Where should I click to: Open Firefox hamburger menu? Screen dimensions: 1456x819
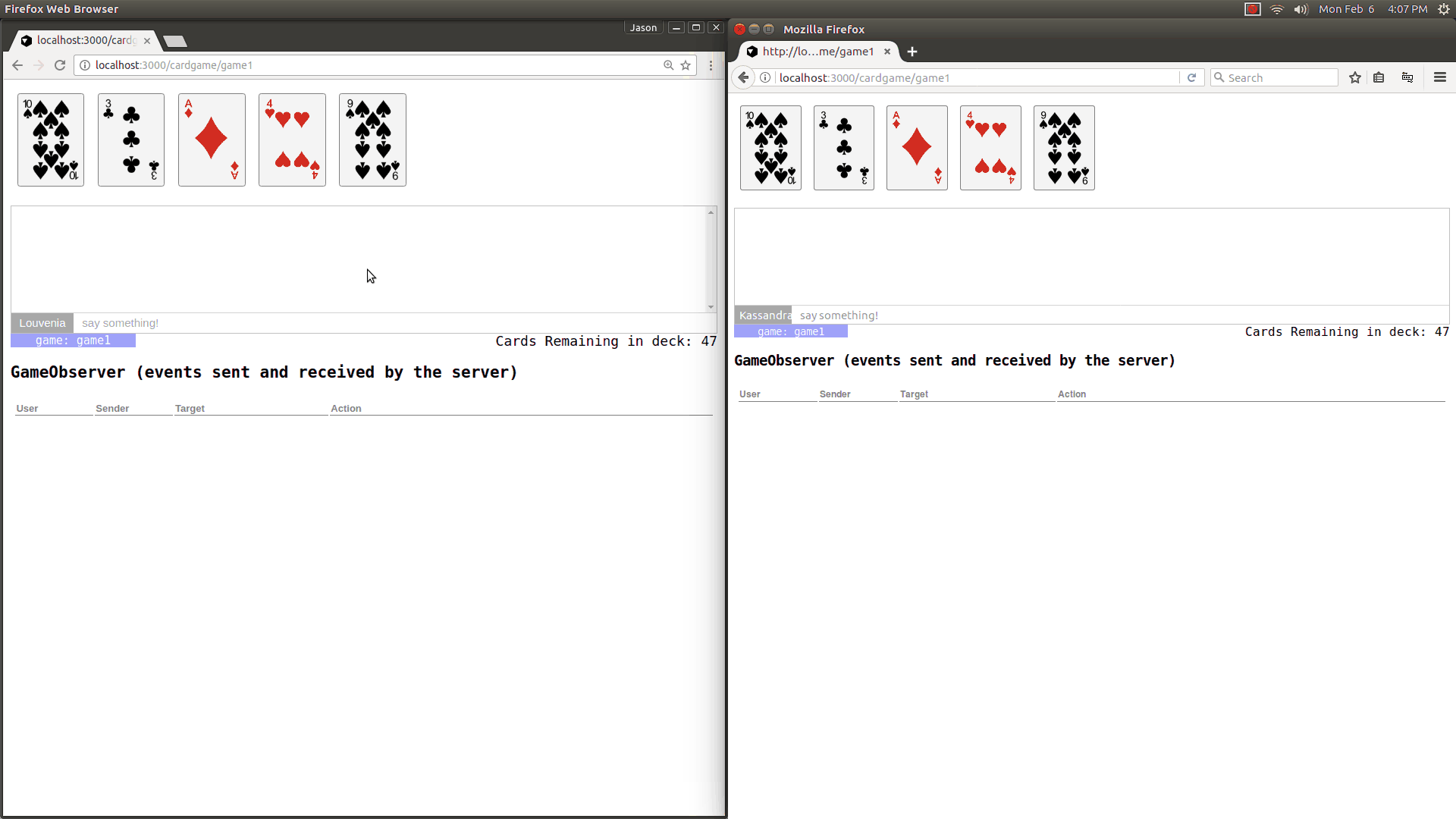click(1439, 77)
